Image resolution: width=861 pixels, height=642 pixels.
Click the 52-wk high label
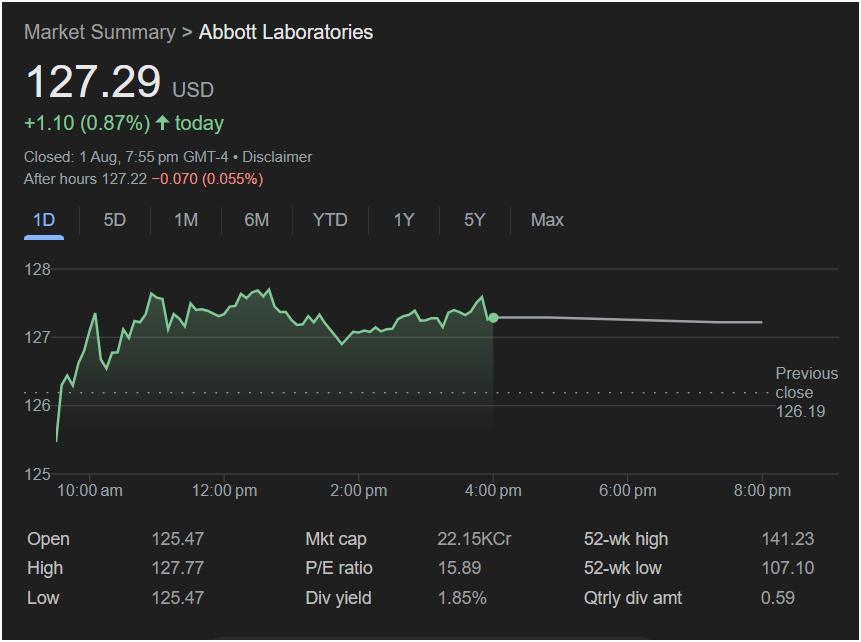[626, 539]
